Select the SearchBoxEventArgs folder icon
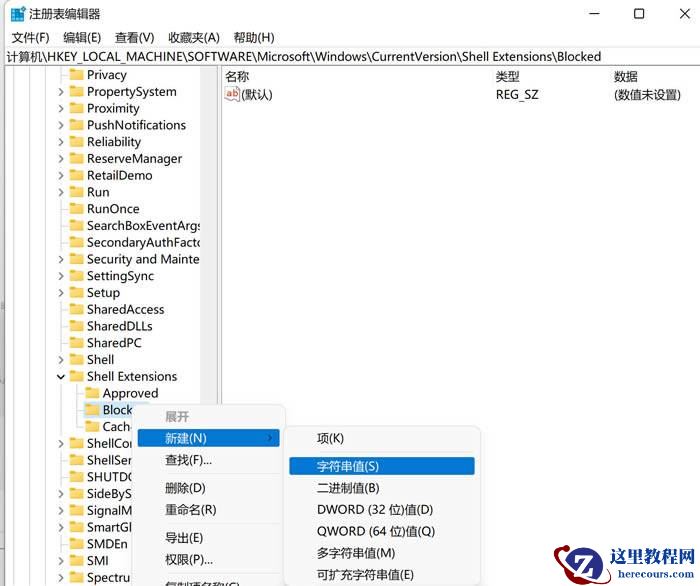The width and height of the screenshot is (700, 586). 77,225
